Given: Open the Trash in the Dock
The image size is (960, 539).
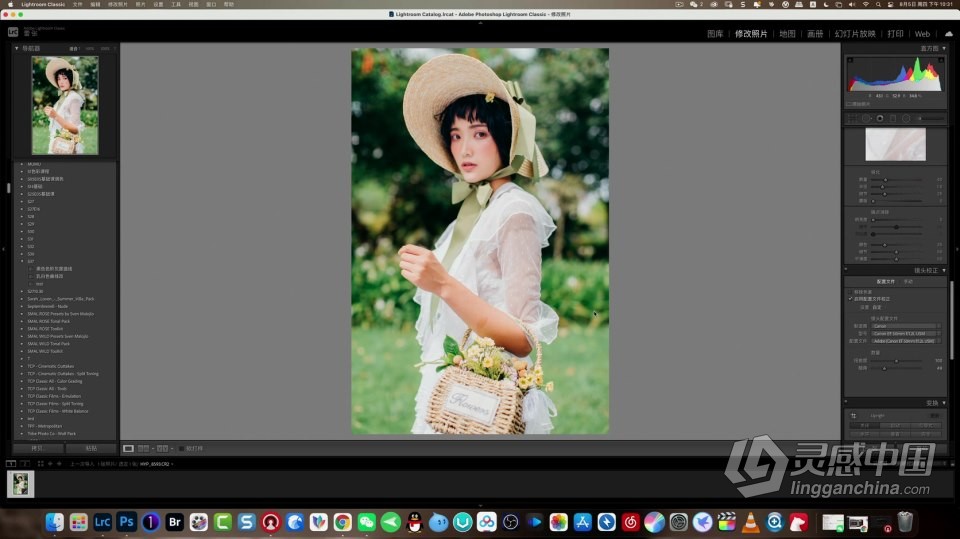Looking at the screenshot, I should (x=905, y=522).
